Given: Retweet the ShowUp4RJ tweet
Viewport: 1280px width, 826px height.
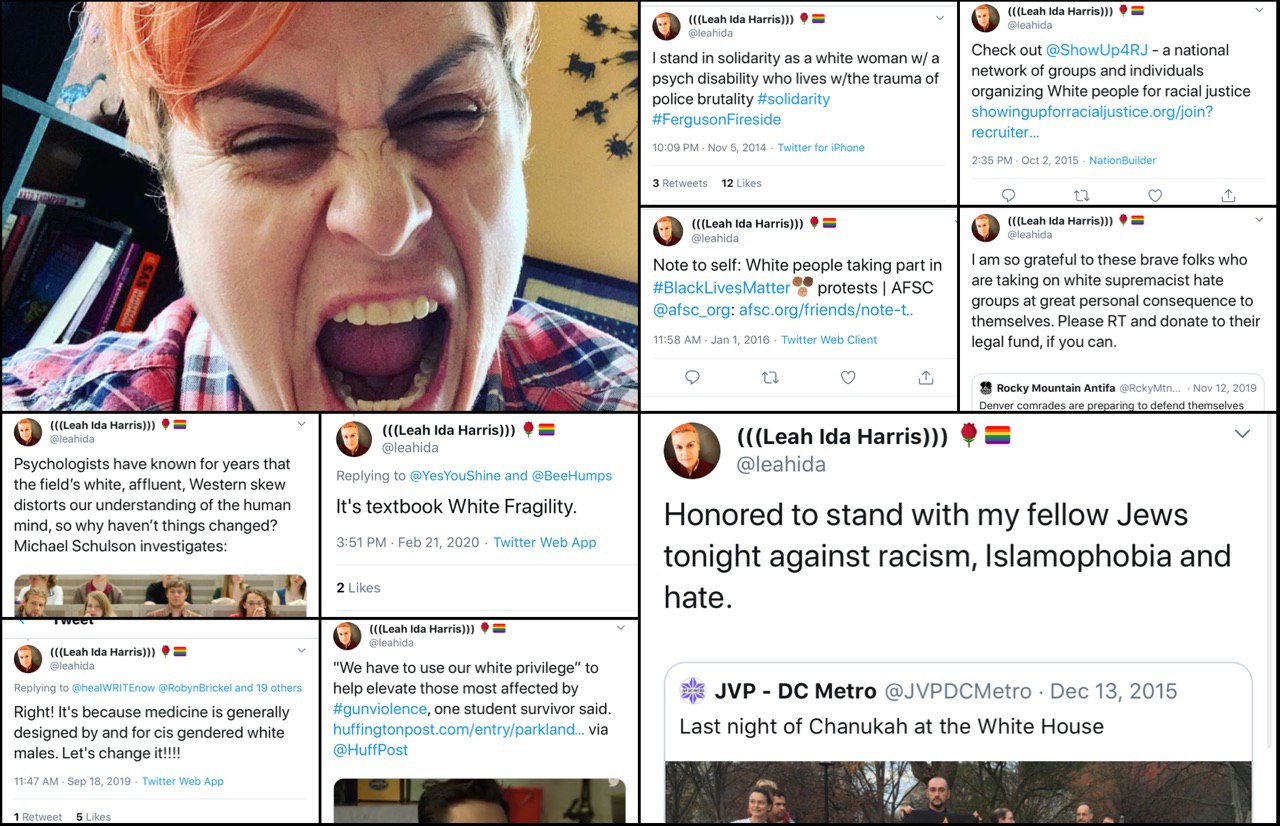Looking at the screenshot, I should 1081,196.
